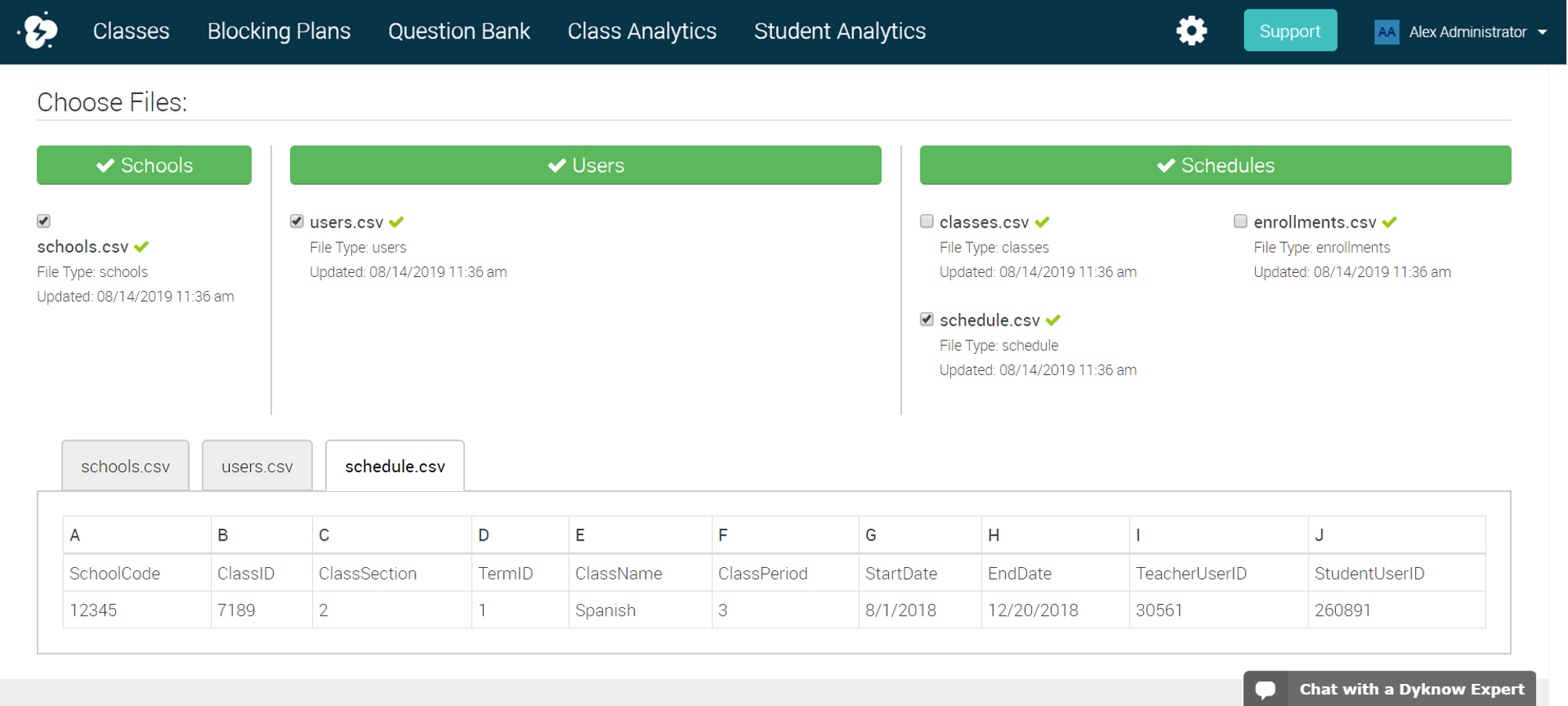Open Chat with a Dyknow Expert
Screen dimensions: 1568x706
1389,689
